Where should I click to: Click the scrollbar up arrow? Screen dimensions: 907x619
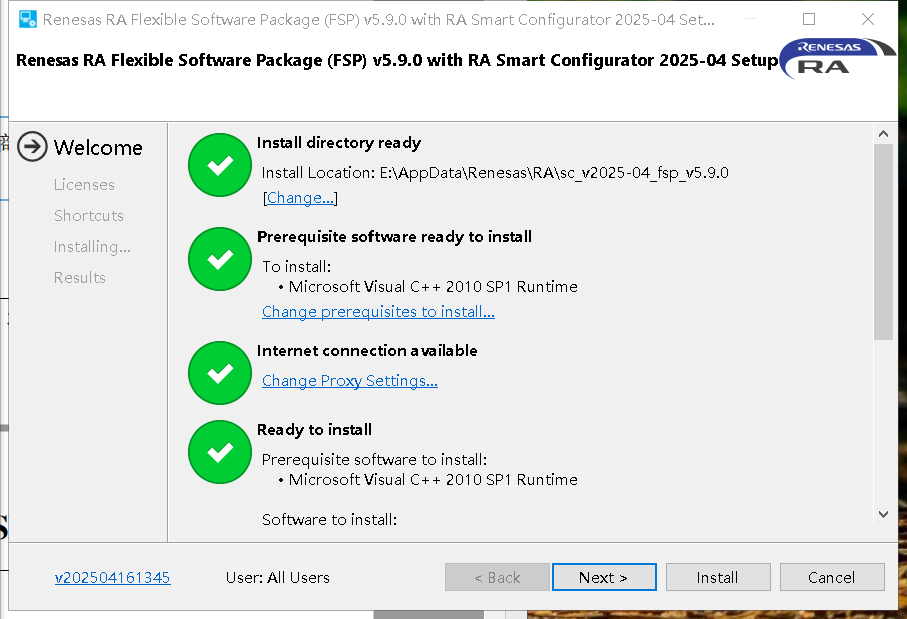pos(883,134)
